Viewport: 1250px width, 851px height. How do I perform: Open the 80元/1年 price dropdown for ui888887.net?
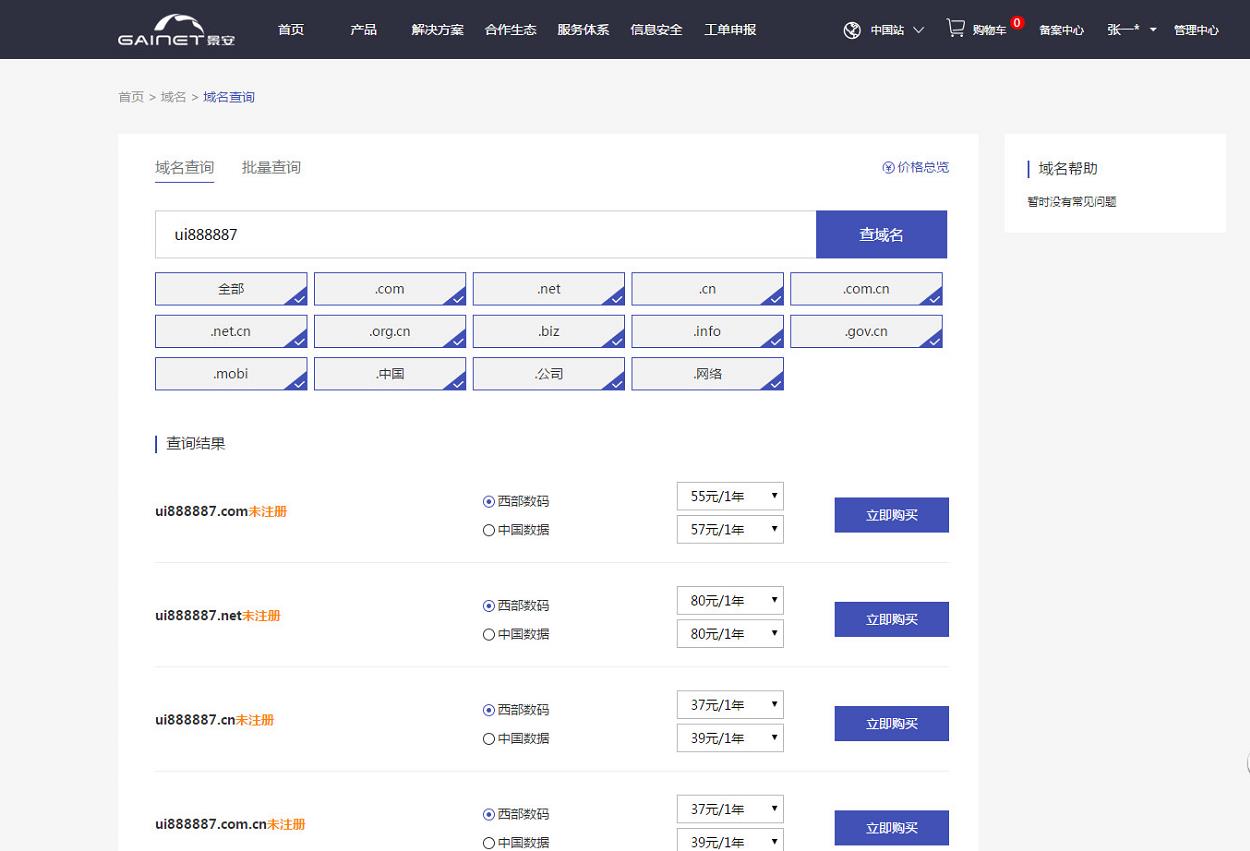729,600
